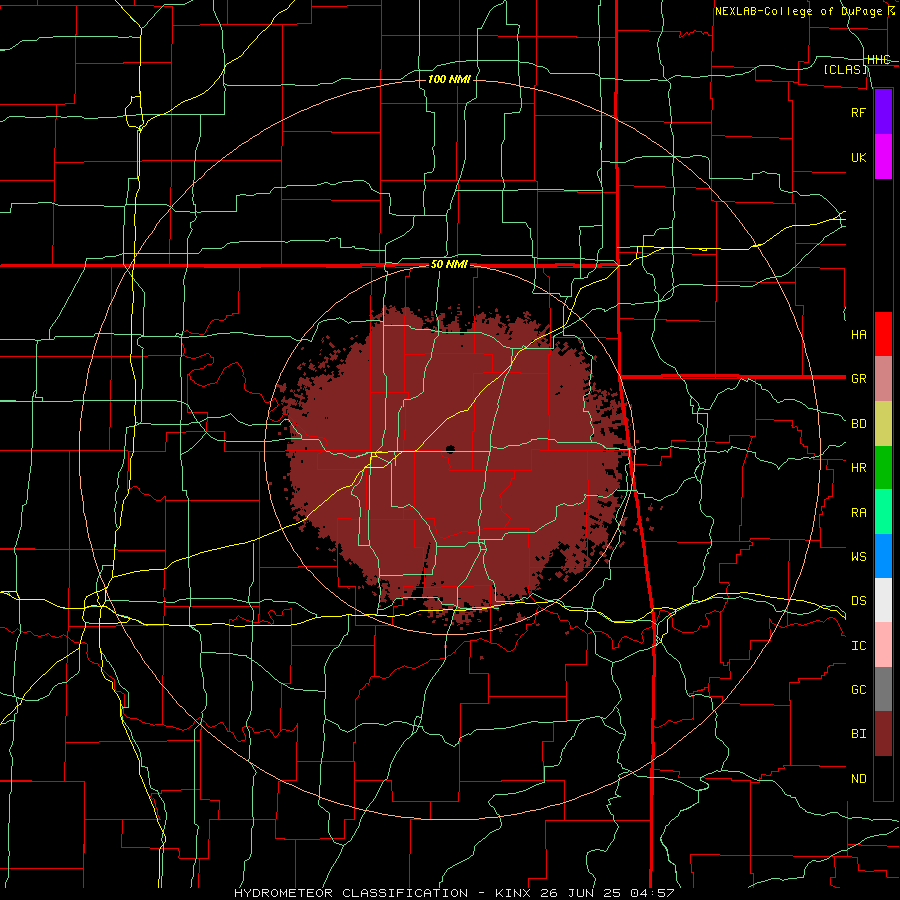The height and width of the screenshot is (900, 900).
Task: Click the RF legend label
Action: click(x=858, y=112)
